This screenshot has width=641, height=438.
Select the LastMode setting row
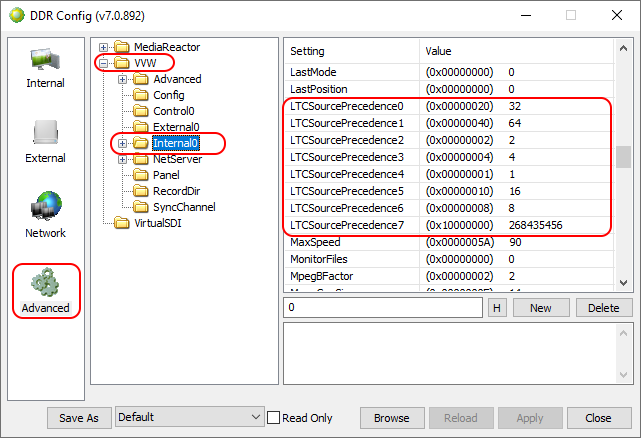point(449,72)
